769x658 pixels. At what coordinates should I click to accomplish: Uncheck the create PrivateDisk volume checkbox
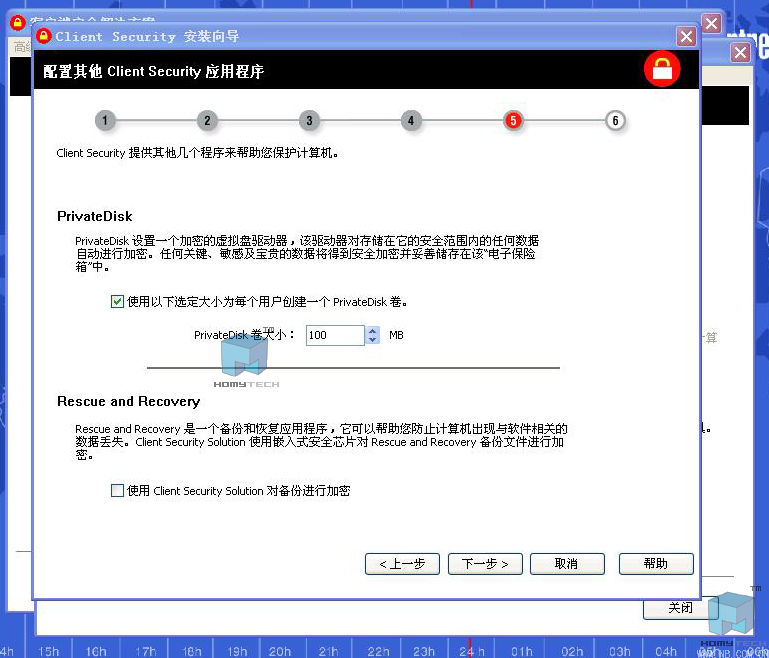pos(118,301)
